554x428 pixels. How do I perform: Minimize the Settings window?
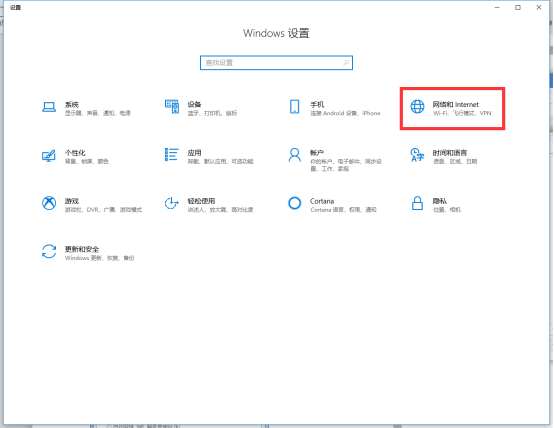coord(497,7)
